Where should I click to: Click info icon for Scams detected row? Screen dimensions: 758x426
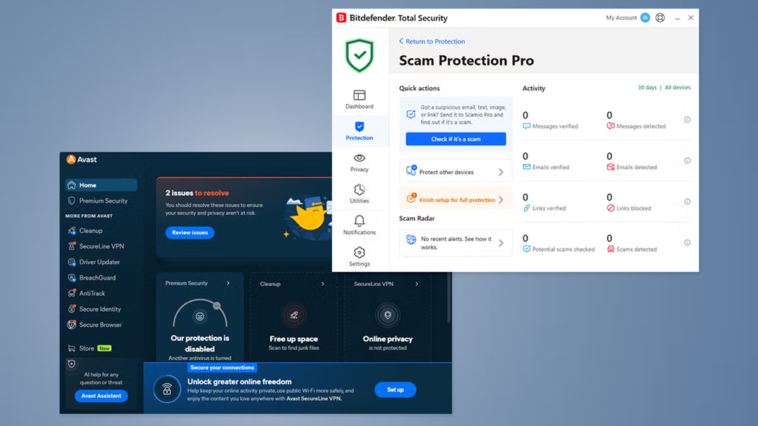coord(687,243)
